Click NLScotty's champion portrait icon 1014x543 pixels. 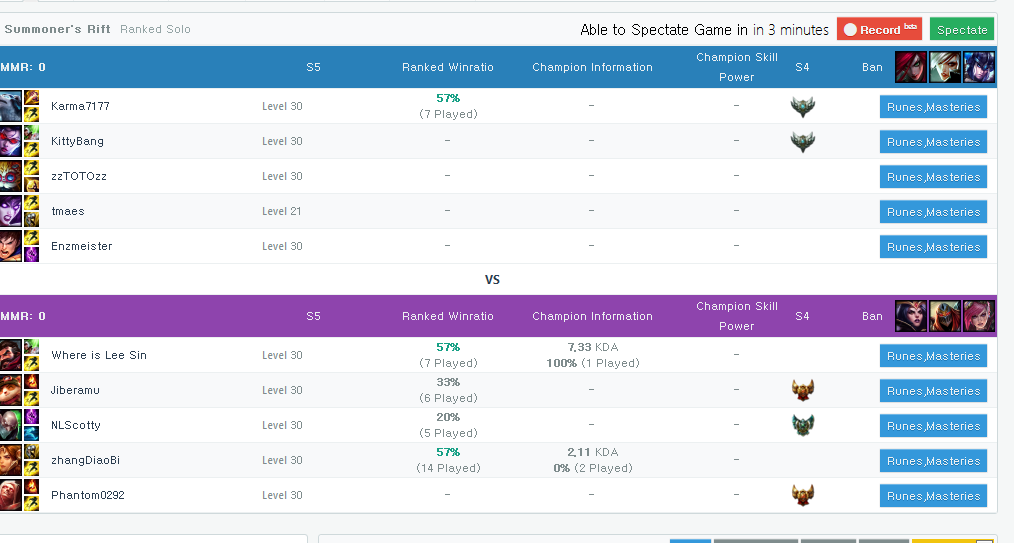tap(10, 425)
